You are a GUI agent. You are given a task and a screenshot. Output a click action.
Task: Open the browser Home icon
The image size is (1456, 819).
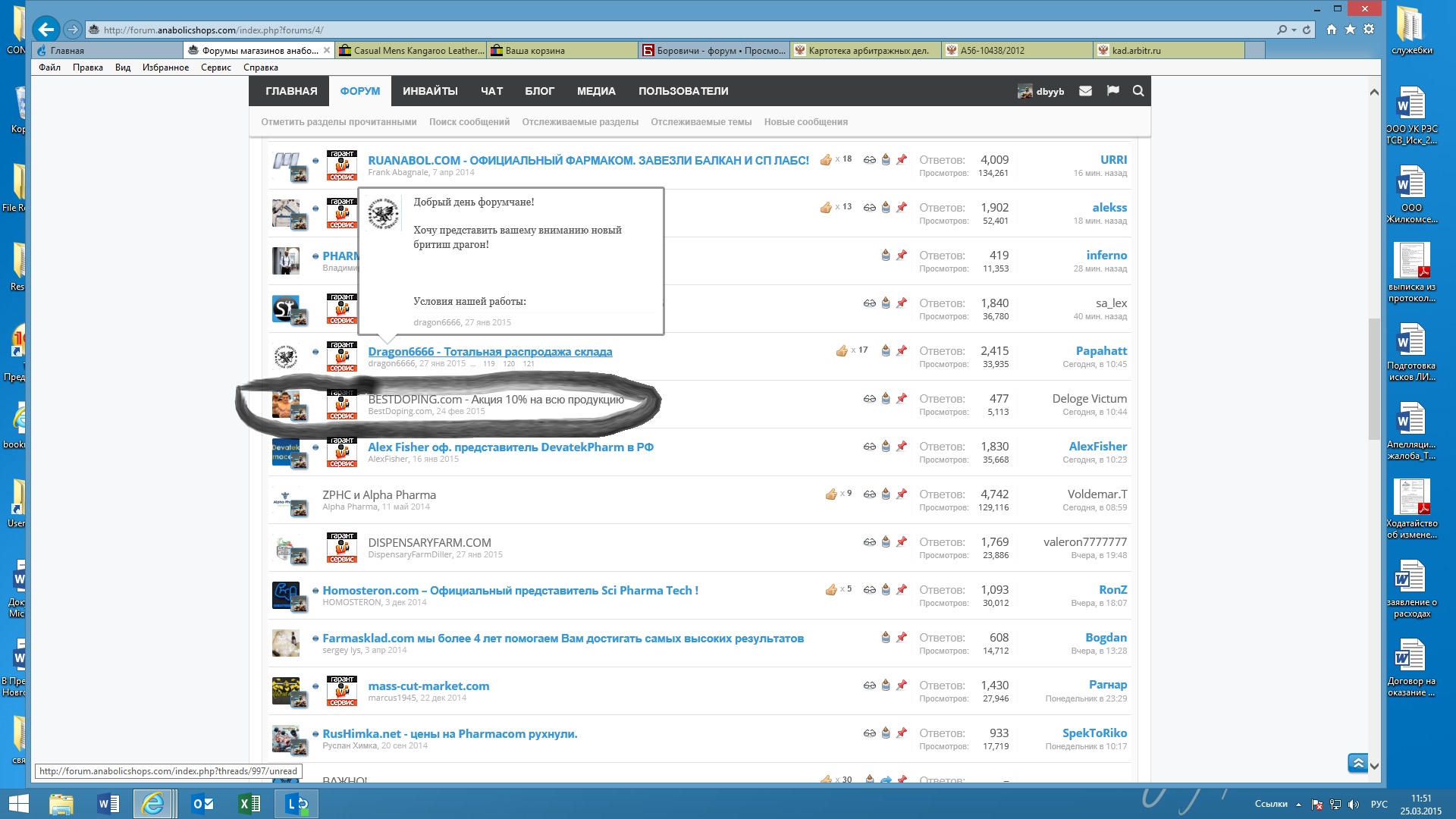click(x=1332, y=30)
